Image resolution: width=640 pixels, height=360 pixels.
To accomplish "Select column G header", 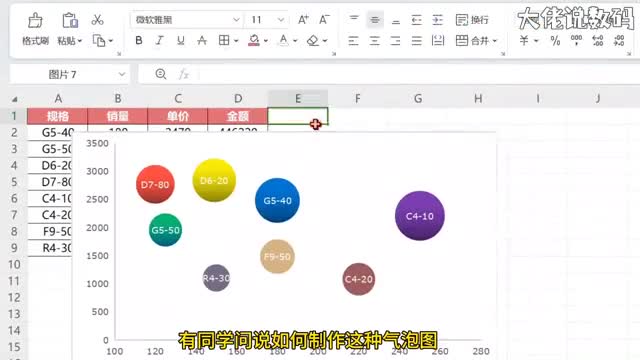I will click(x=418, y=98).
